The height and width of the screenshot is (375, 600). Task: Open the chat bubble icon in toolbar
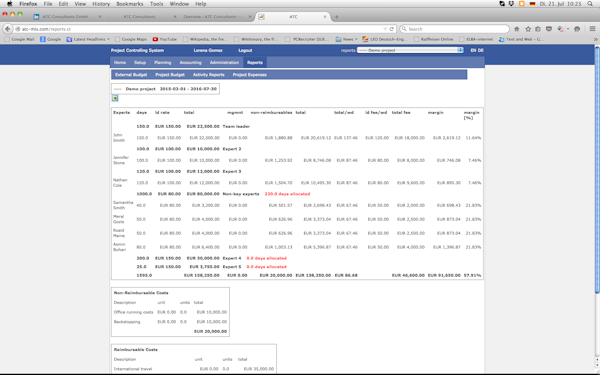point(577,29)
